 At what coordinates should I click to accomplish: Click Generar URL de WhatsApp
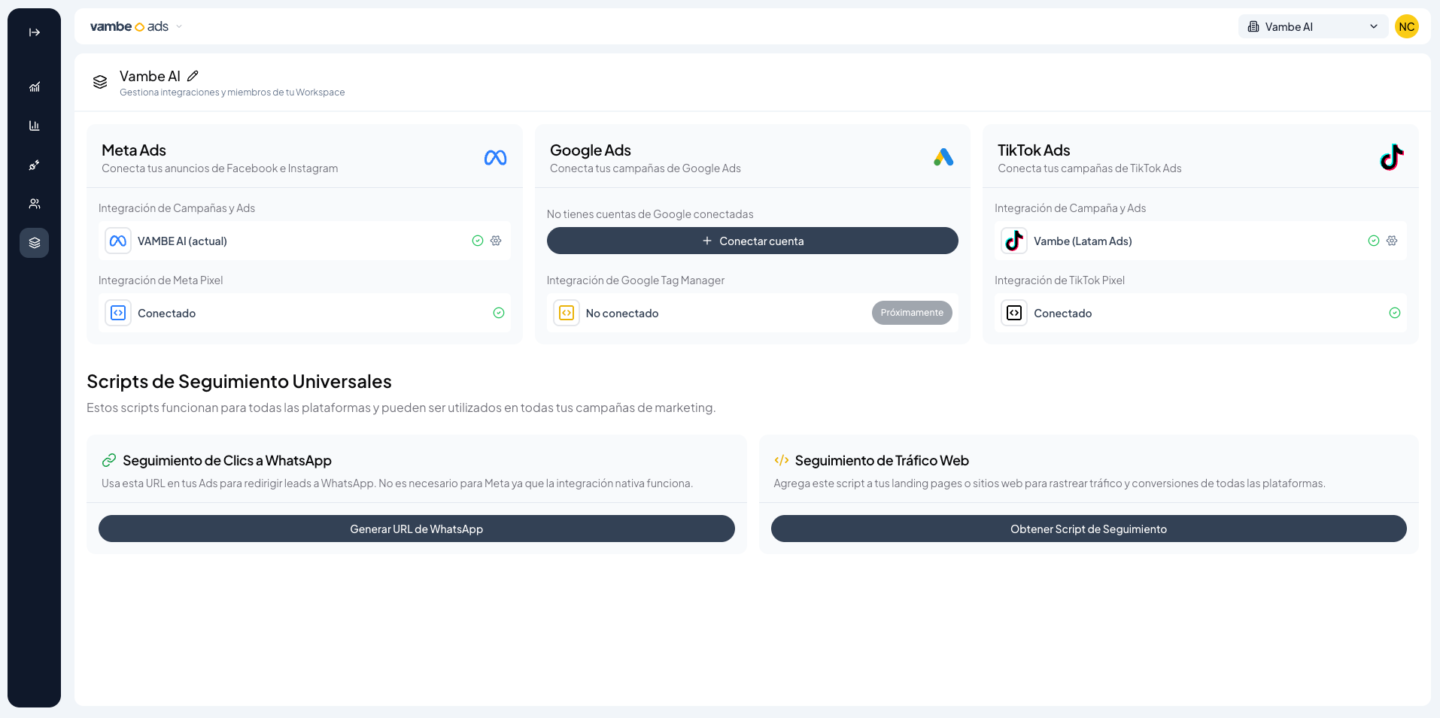pyautogui.click(x=416, y=529)
